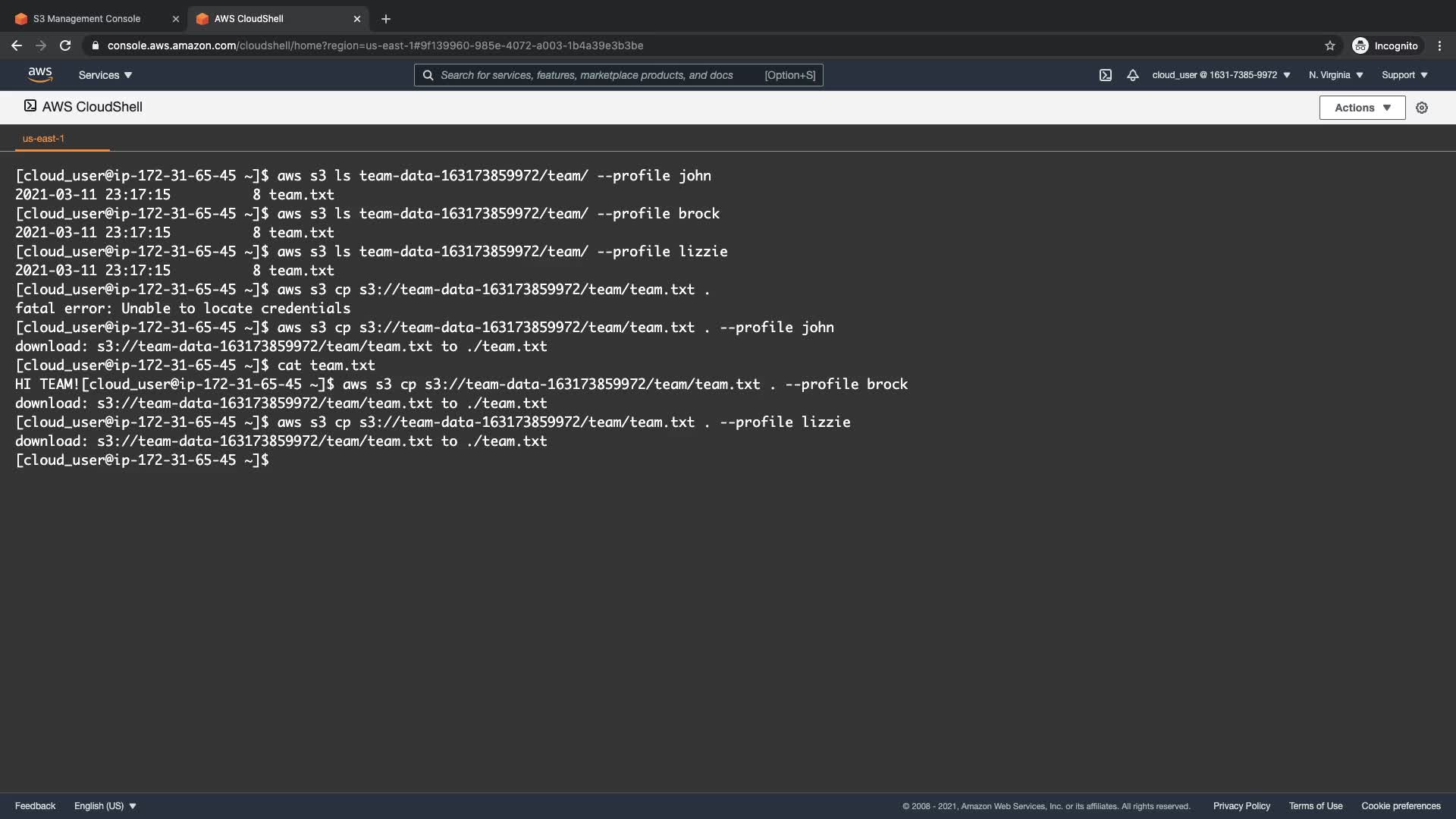Expand the Services dropdown menu
The height and width of the screenshot is (819, 1456).
pyautogui.click(x=105, y=75)
